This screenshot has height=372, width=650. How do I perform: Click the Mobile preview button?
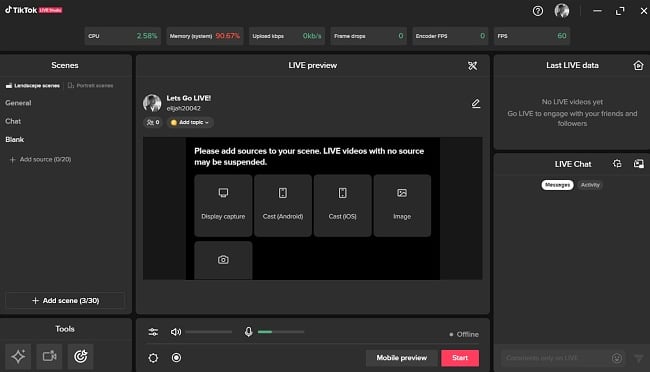tap(402, 358)
